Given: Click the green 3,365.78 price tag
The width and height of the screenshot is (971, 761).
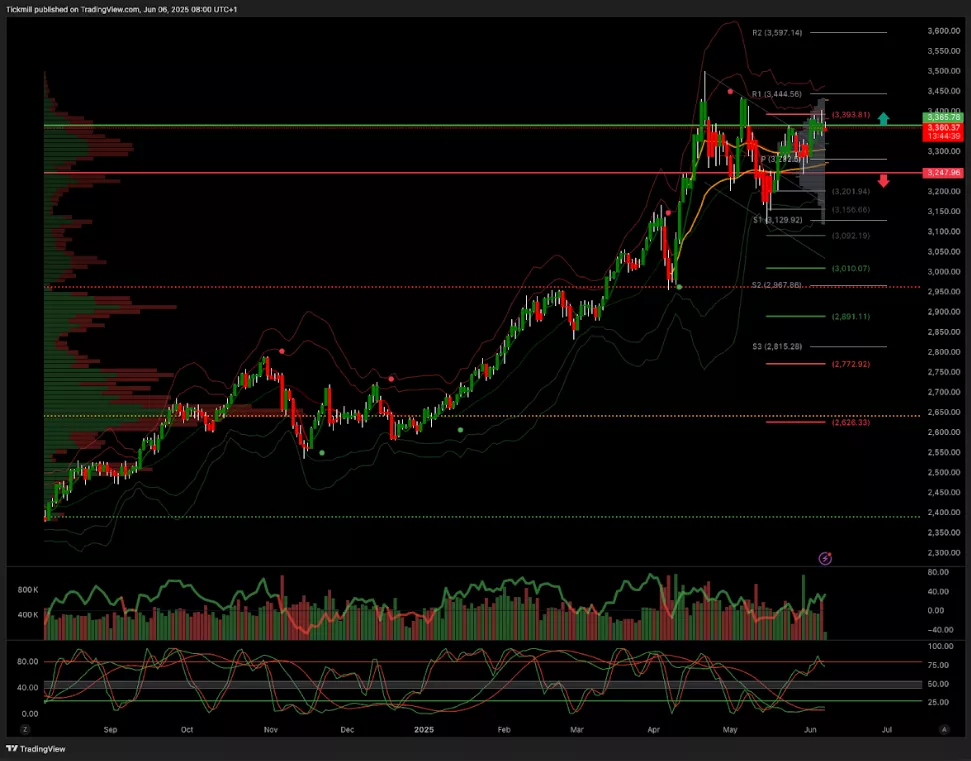Looking at the screenshot, I should [943, 118].
